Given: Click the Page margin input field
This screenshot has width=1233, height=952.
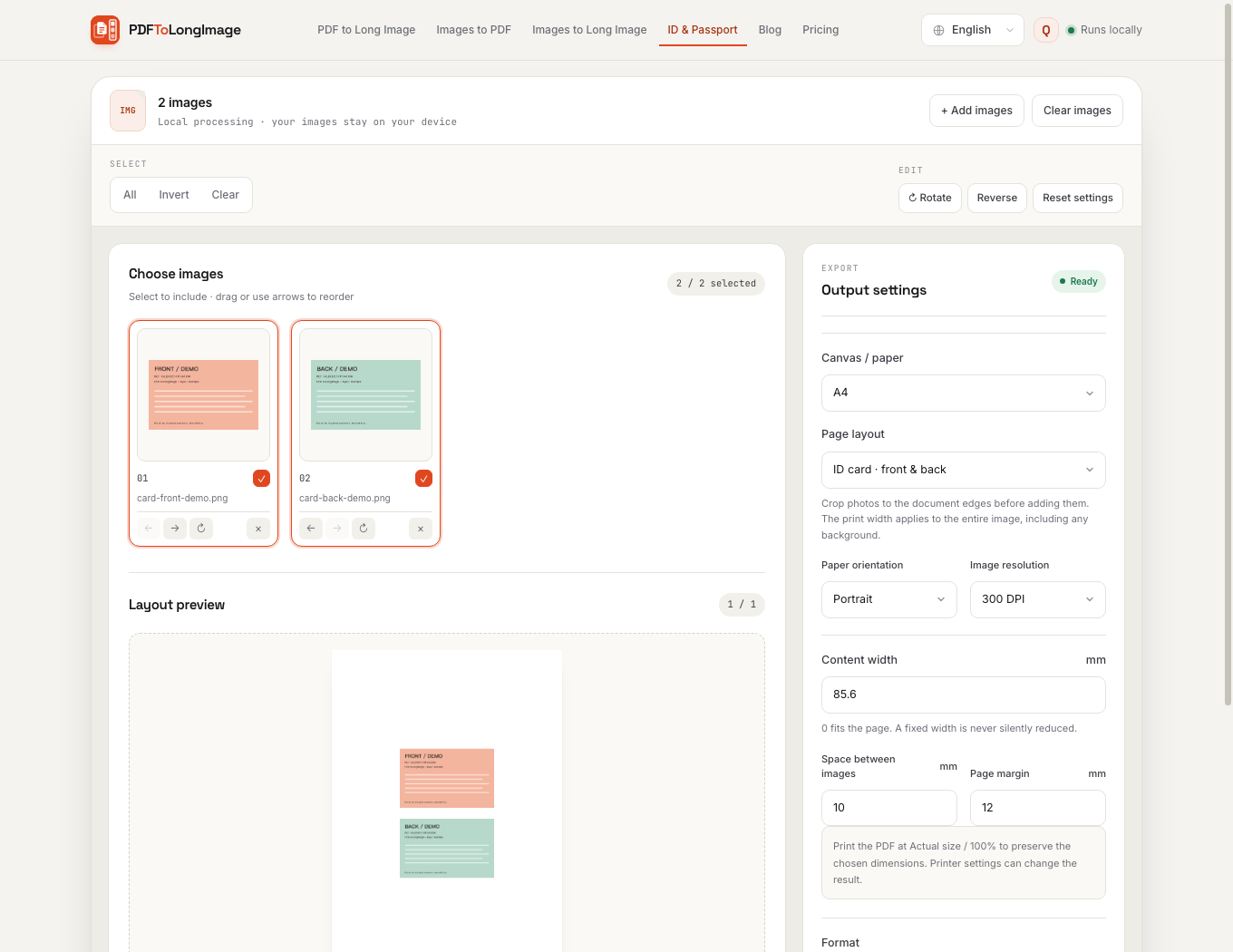Looking at the screenshot, I should click(x=1038, y=808).
